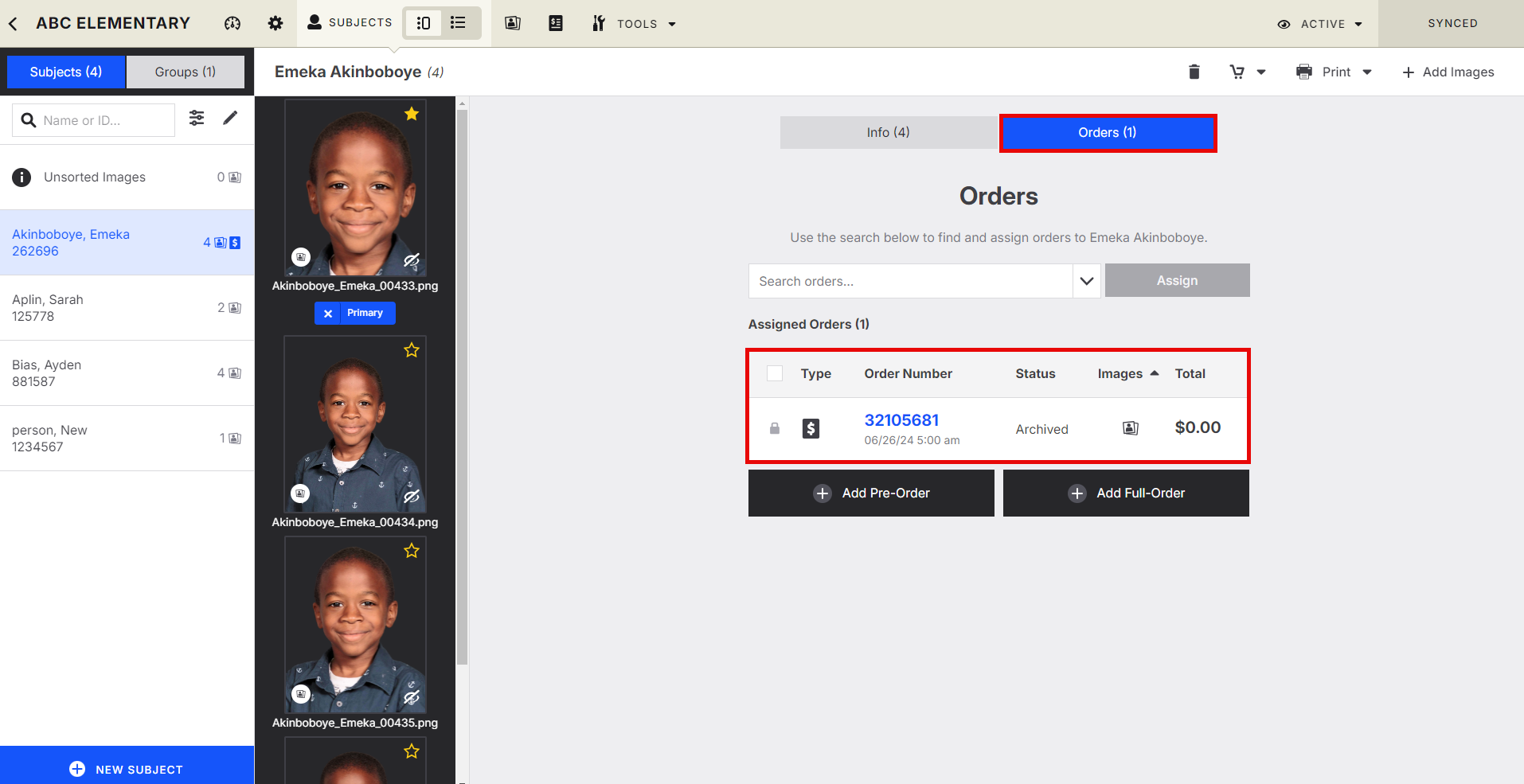Image resolution: width=1524 pixels, height=784 pixels.
Task: Open the orders ledger icon in the top bar
Action: [556, 23]
